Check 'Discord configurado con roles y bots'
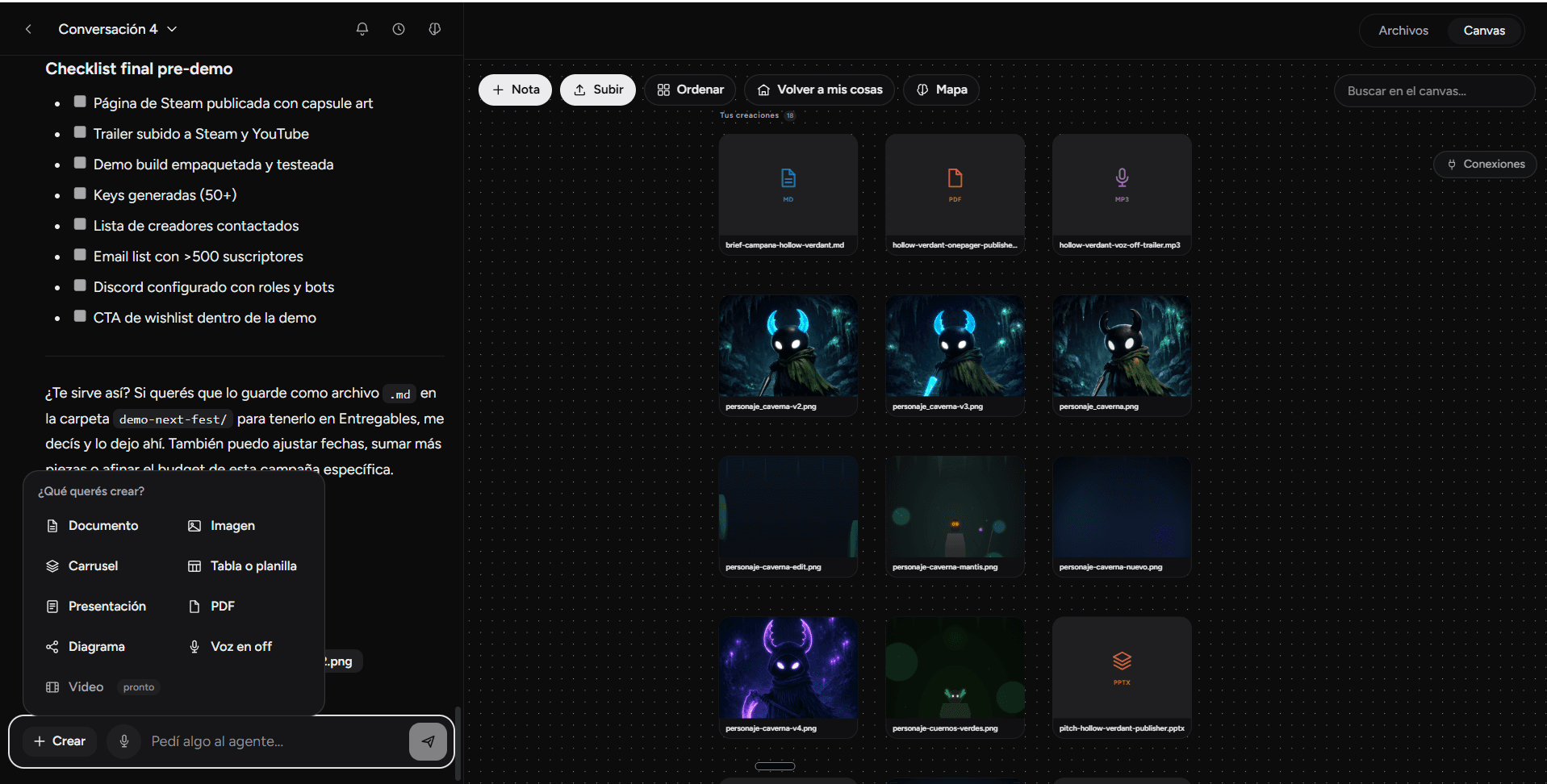Viewport: 1547px width, 784px height. (80, 286)
